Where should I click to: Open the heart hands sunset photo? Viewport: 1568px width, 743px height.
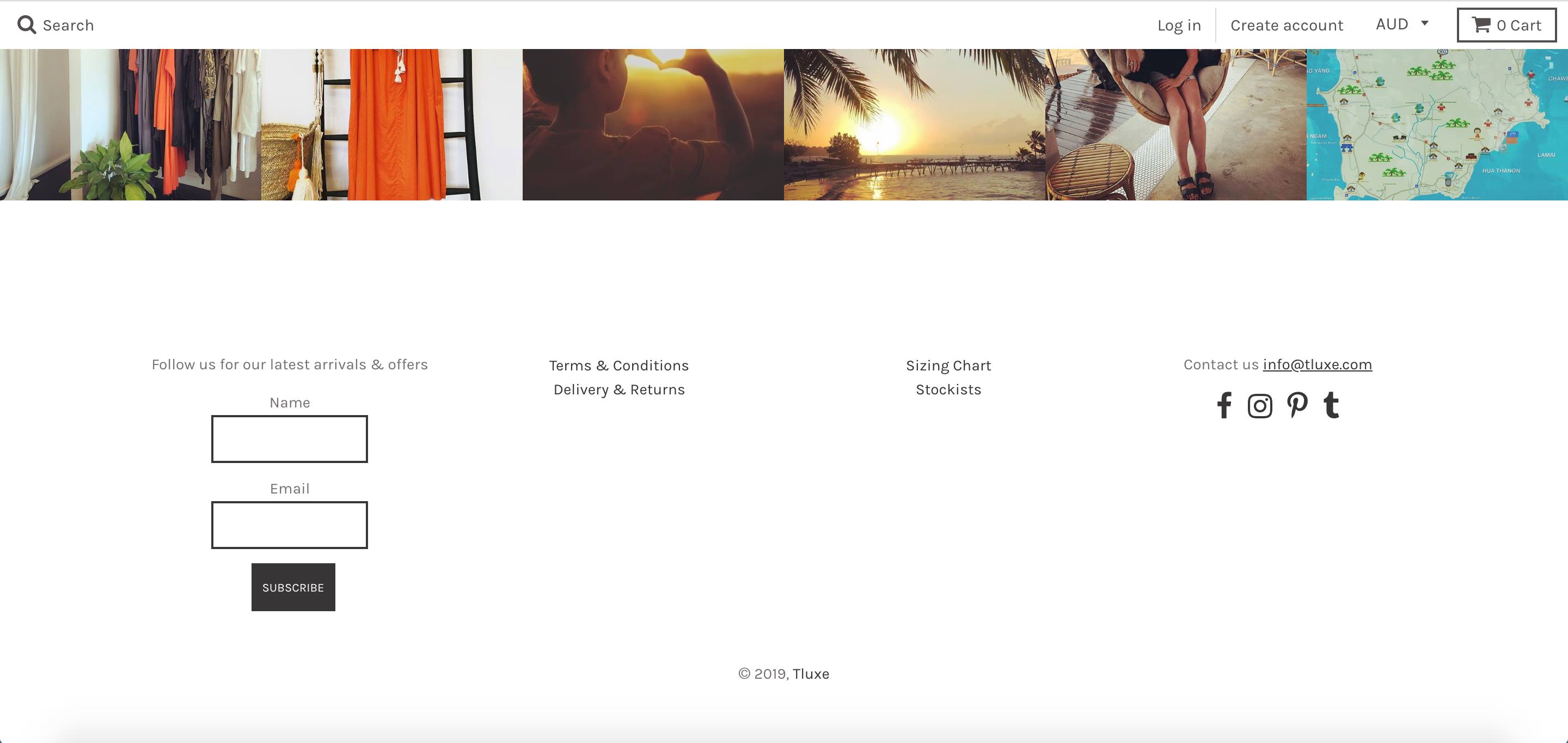click(x=653, y=125)
